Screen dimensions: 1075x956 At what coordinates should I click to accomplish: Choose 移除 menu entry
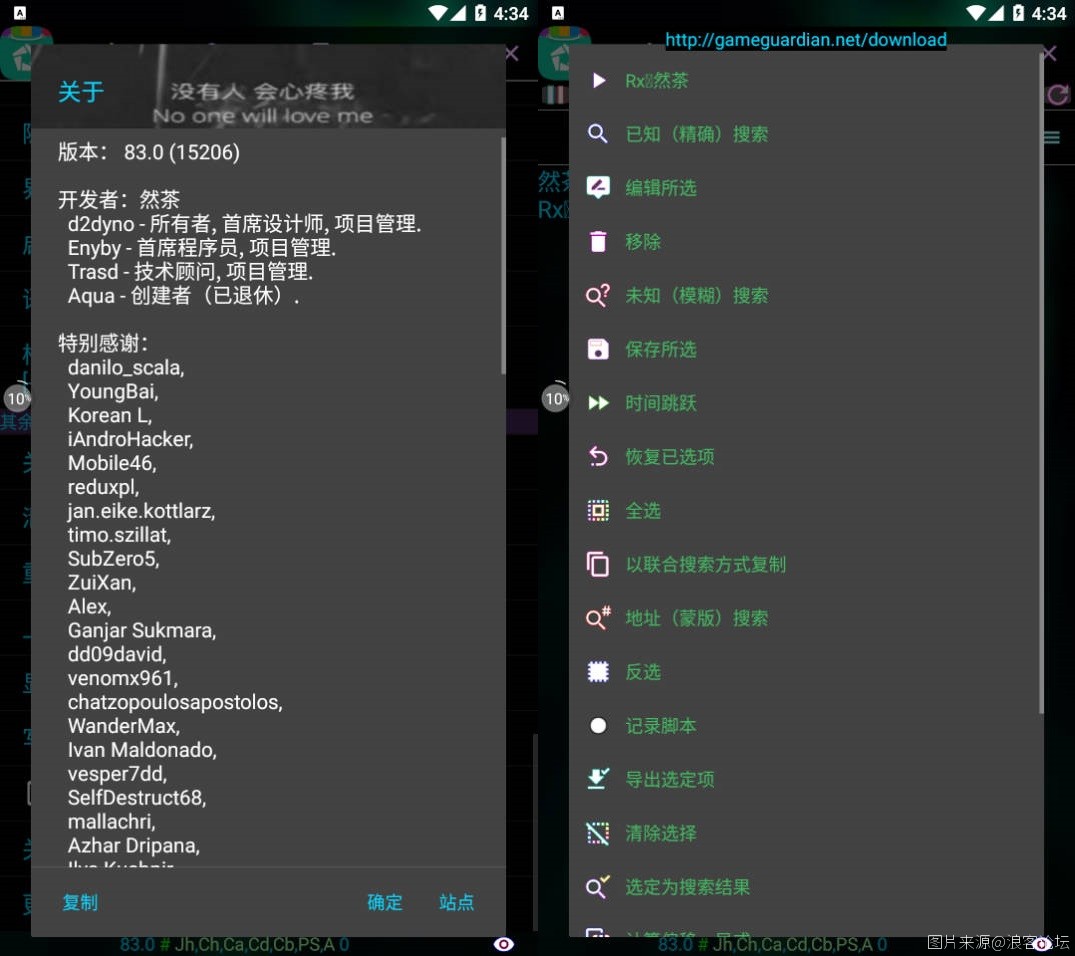point(643,241)
